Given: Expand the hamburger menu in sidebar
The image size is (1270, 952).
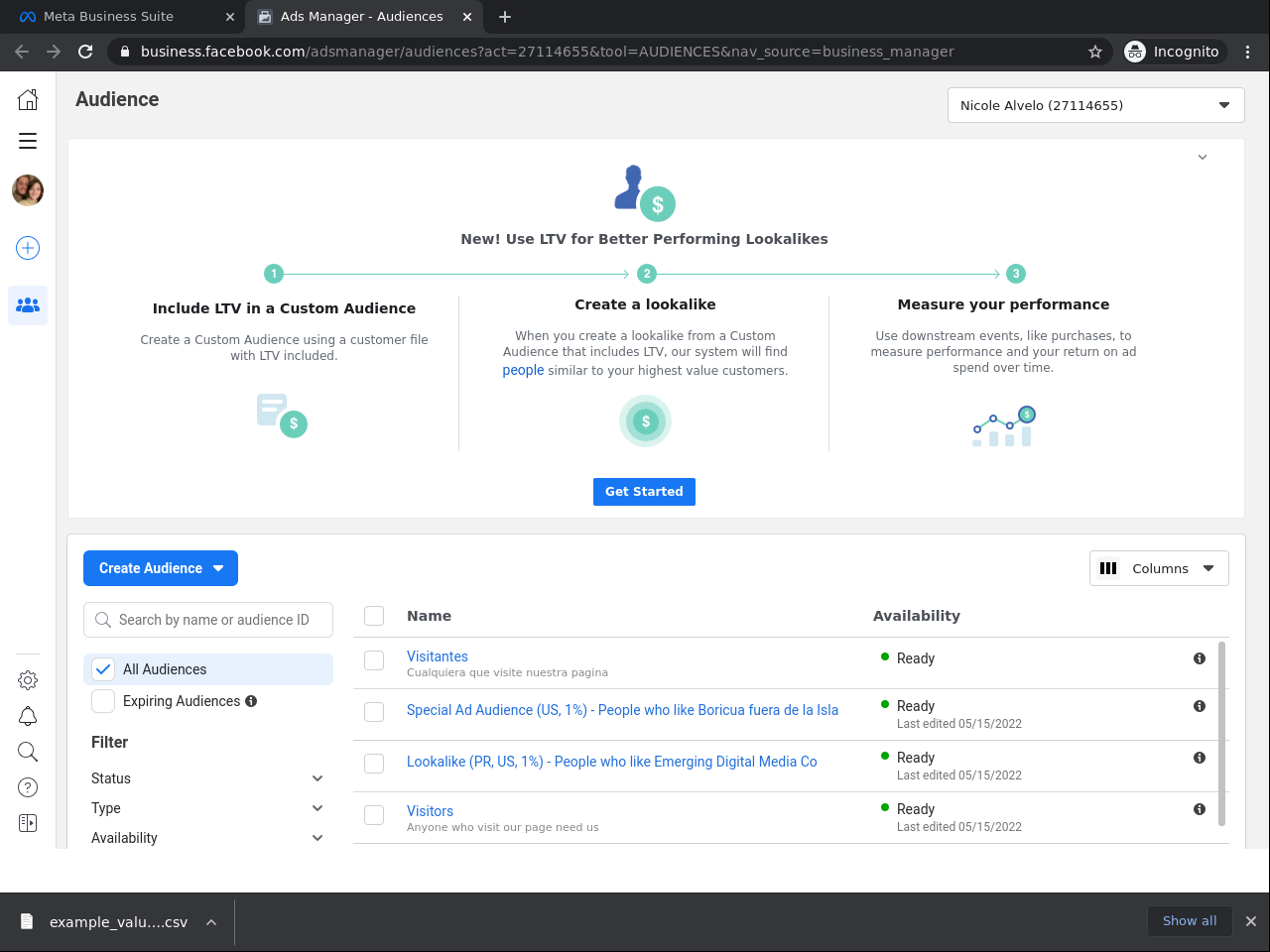Looking at the screenshot, I should click(28, 141).
